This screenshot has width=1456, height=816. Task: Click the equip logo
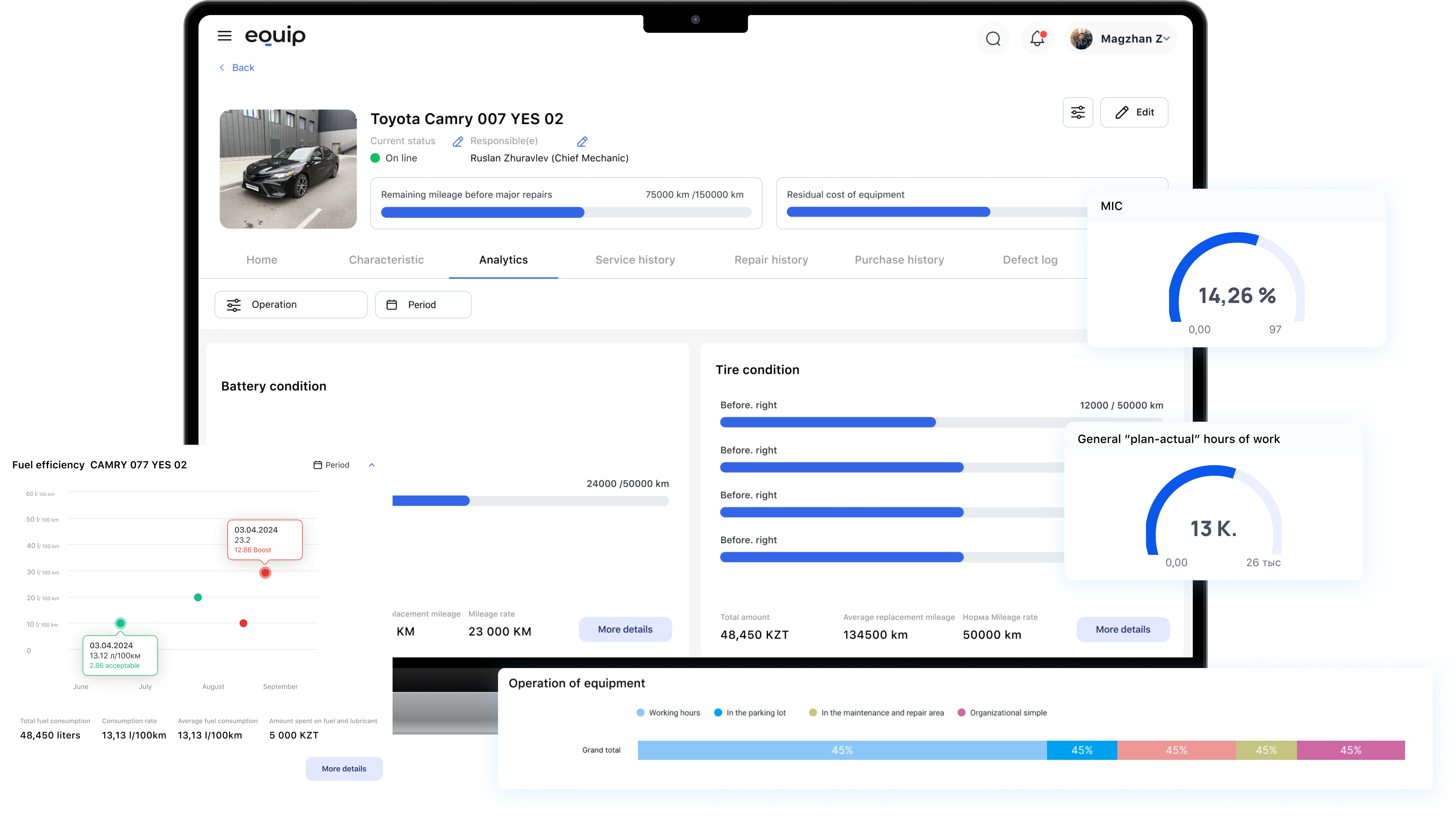click(275, 36)
